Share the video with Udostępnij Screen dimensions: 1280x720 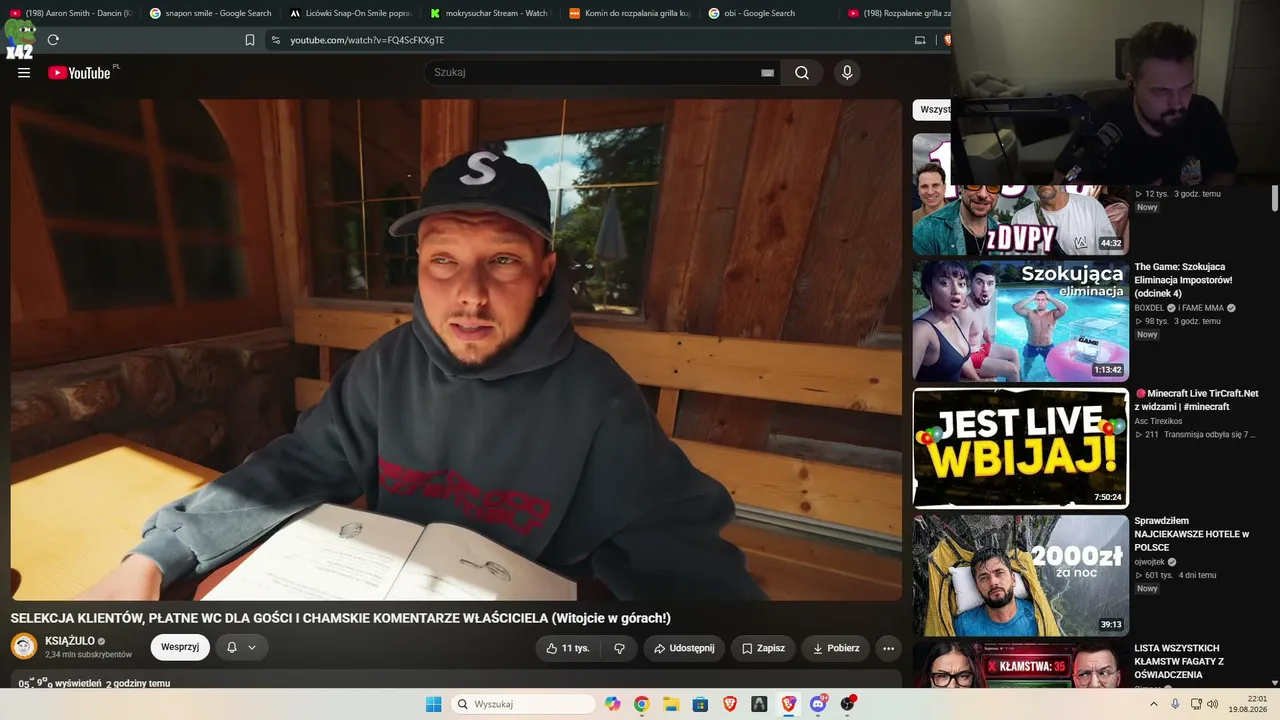(684, 648)
